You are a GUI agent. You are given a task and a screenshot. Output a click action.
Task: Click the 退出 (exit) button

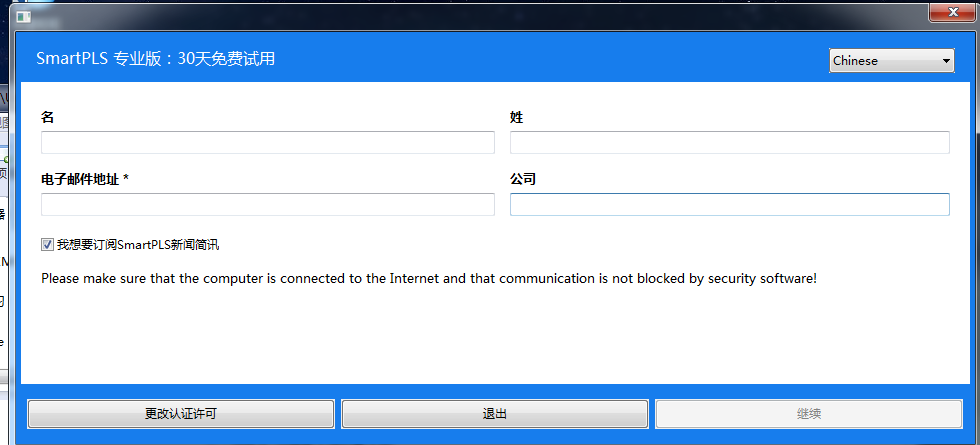click(494, 414)
